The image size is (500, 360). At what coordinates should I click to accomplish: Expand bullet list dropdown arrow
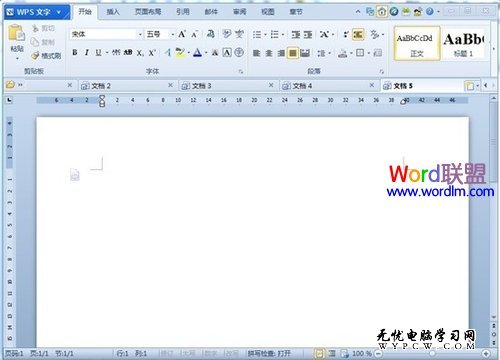click(x=265, y=34)
